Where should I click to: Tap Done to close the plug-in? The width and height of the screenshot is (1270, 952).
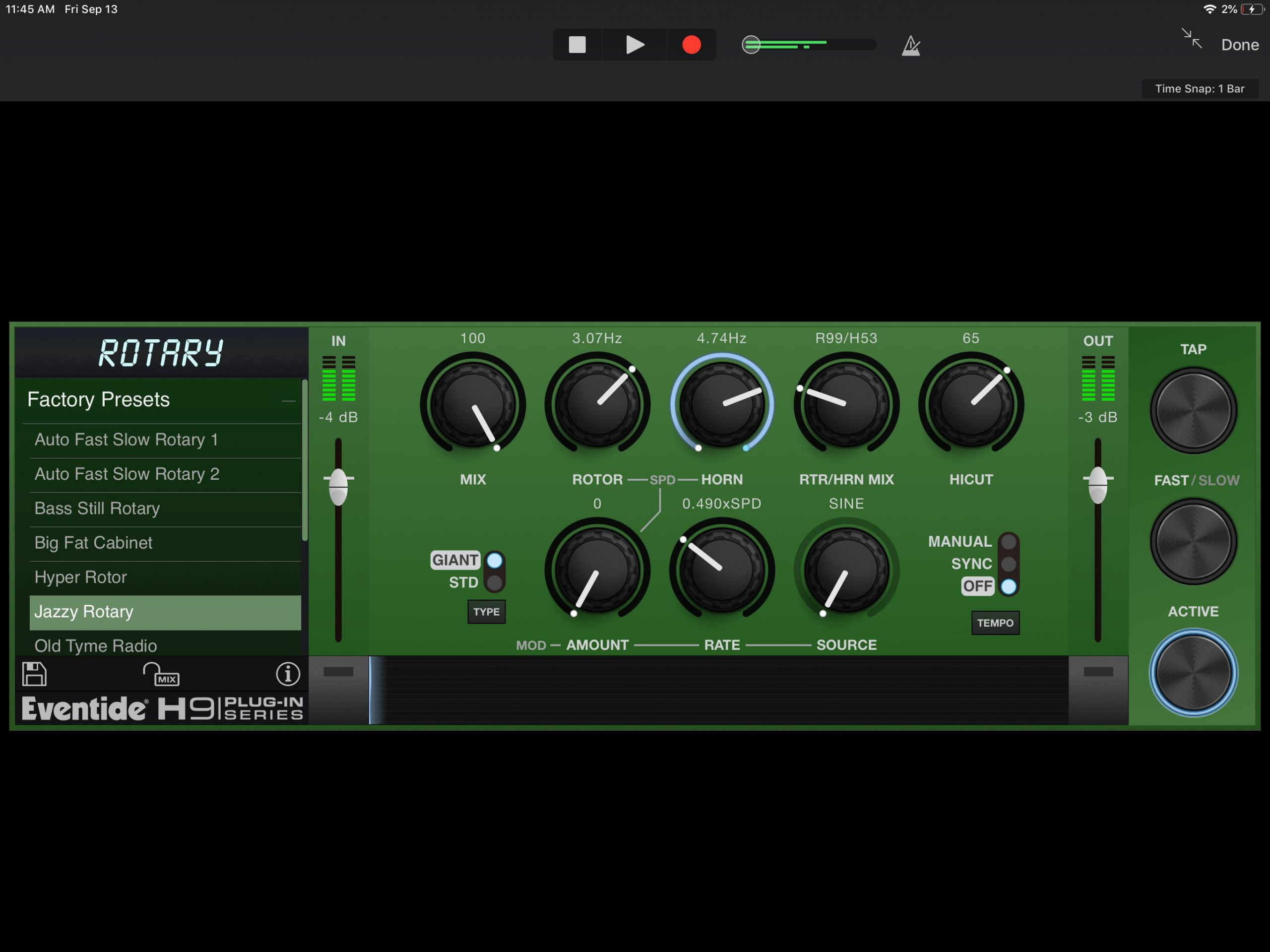tap(1240, 45)
